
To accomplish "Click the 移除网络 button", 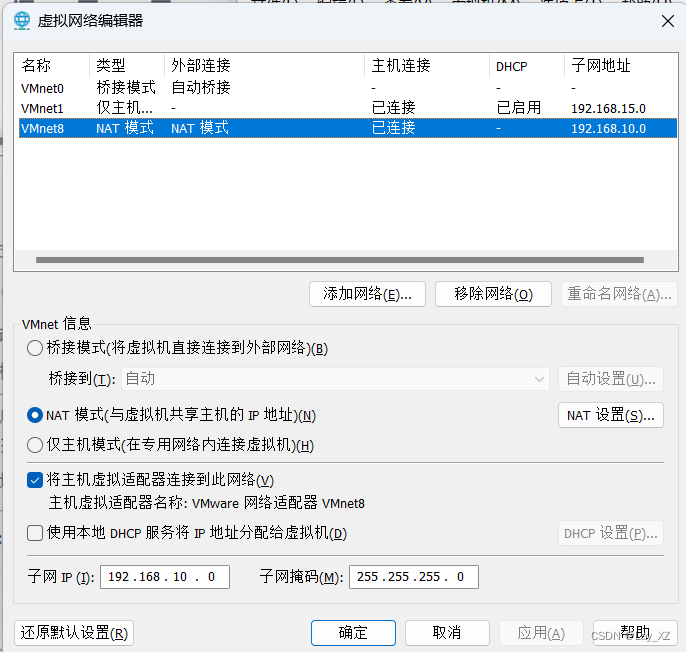I will click(x=493, y=294).
